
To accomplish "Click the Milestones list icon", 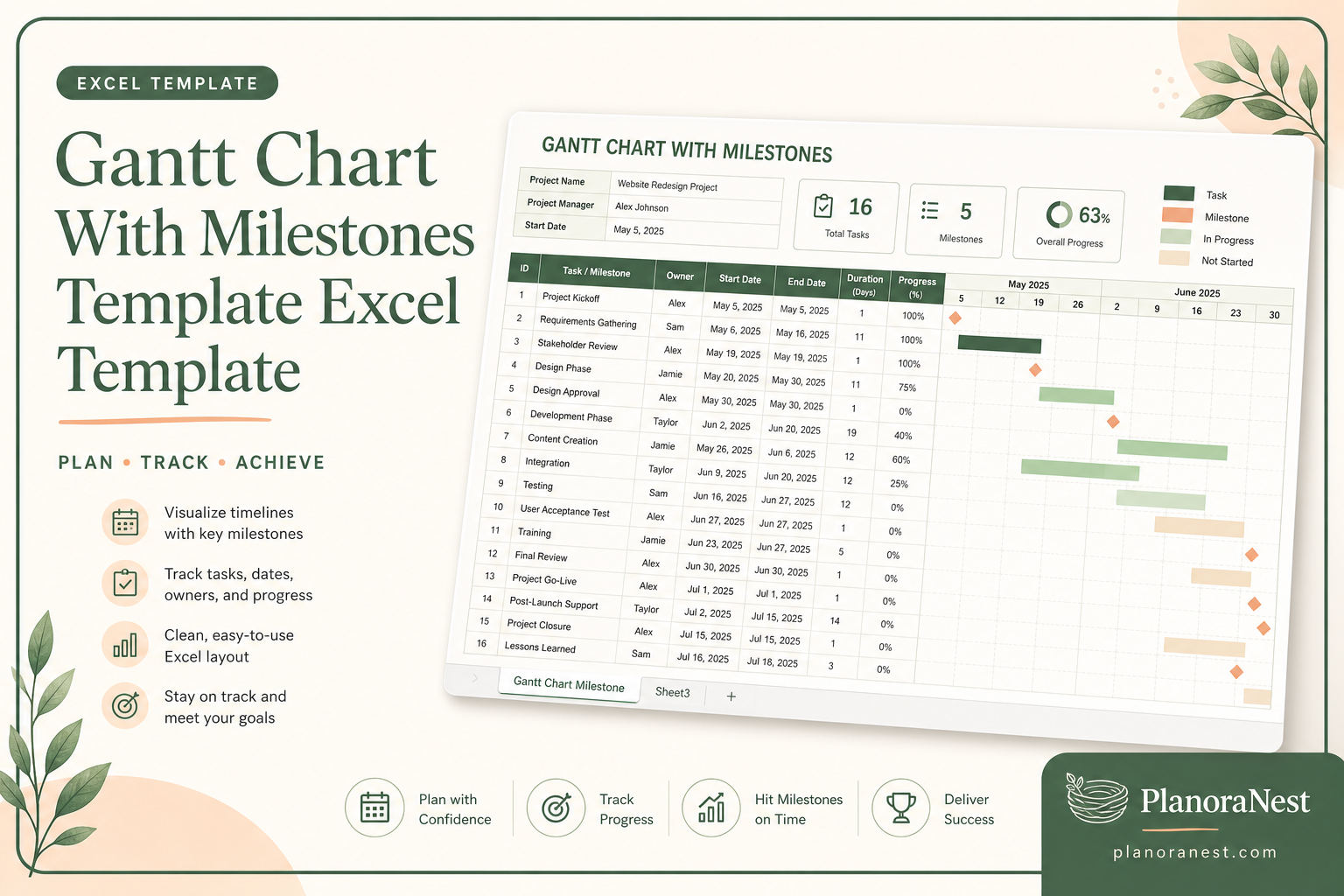I will tap(930, 210).
